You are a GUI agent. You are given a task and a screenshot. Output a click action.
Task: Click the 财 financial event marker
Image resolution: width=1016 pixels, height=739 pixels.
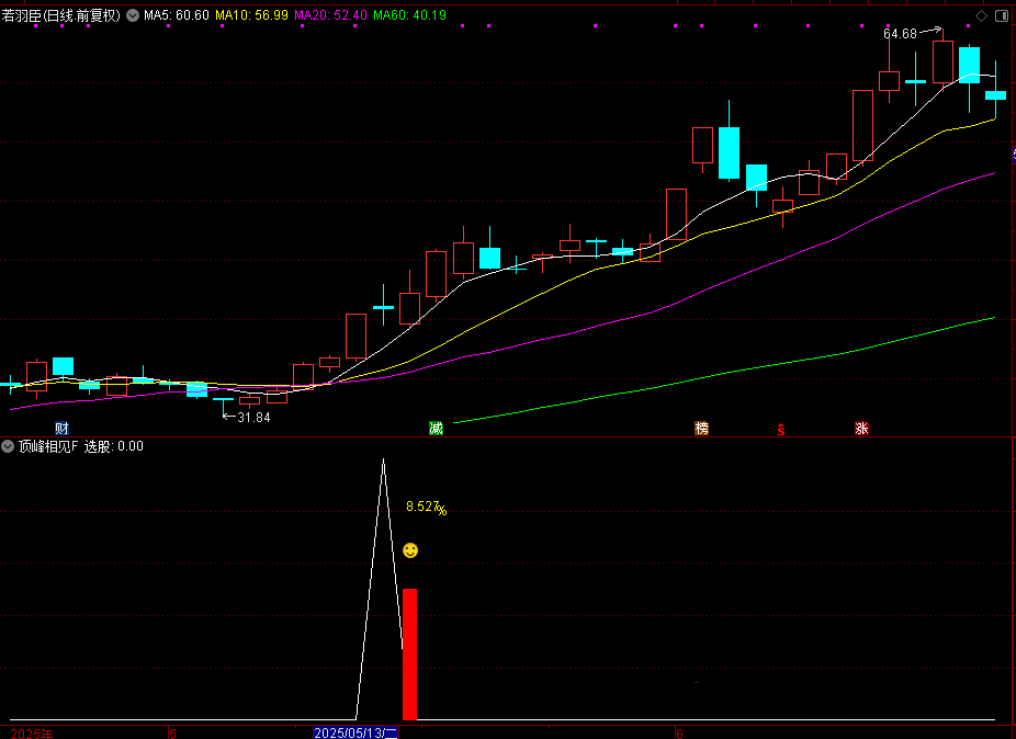(62, 428)
